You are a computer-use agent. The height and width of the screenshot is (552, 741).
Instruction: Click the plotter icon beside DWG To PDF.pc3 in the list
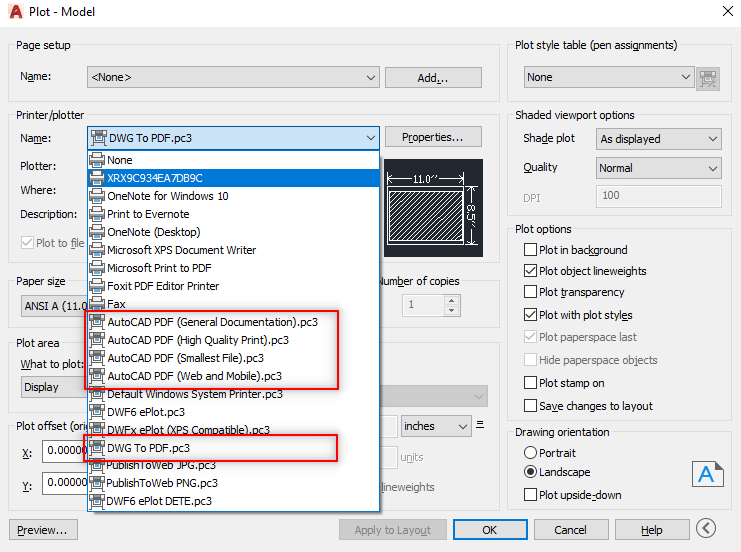click(97, 448)
